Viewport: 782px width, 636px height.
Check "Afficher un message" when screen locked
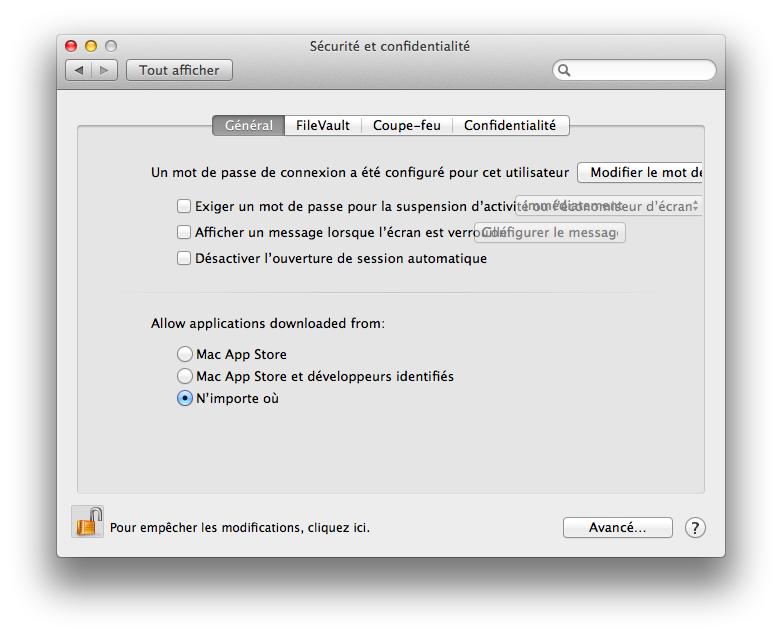184,232
